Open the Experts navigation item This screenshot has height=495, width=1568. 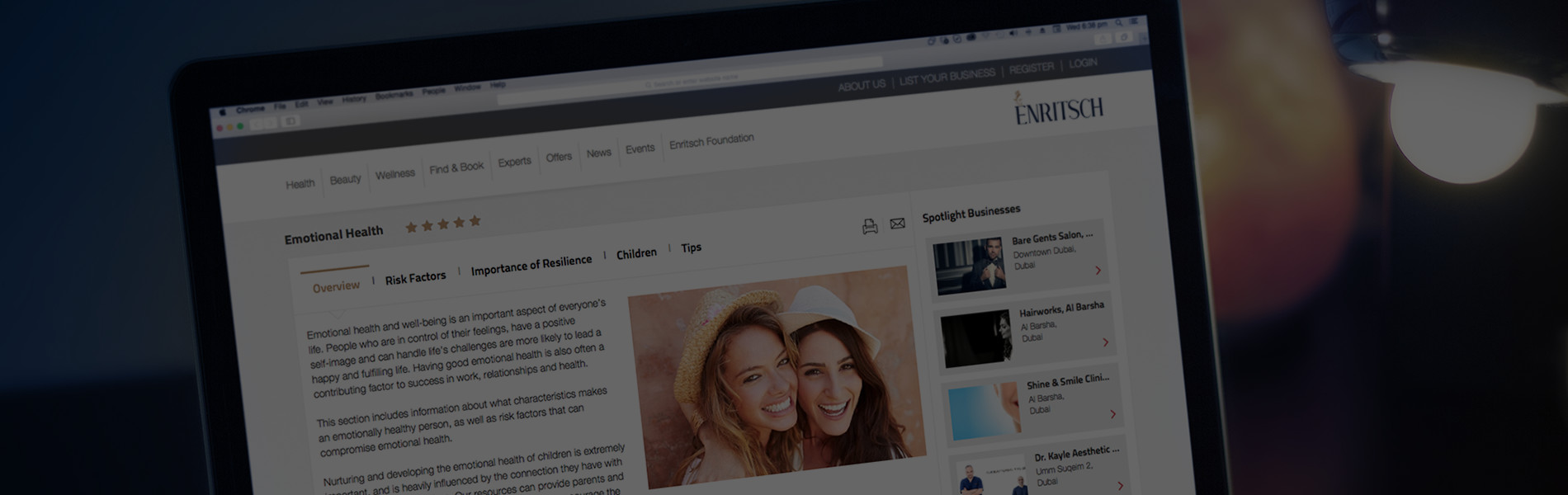tap(514, 162)
